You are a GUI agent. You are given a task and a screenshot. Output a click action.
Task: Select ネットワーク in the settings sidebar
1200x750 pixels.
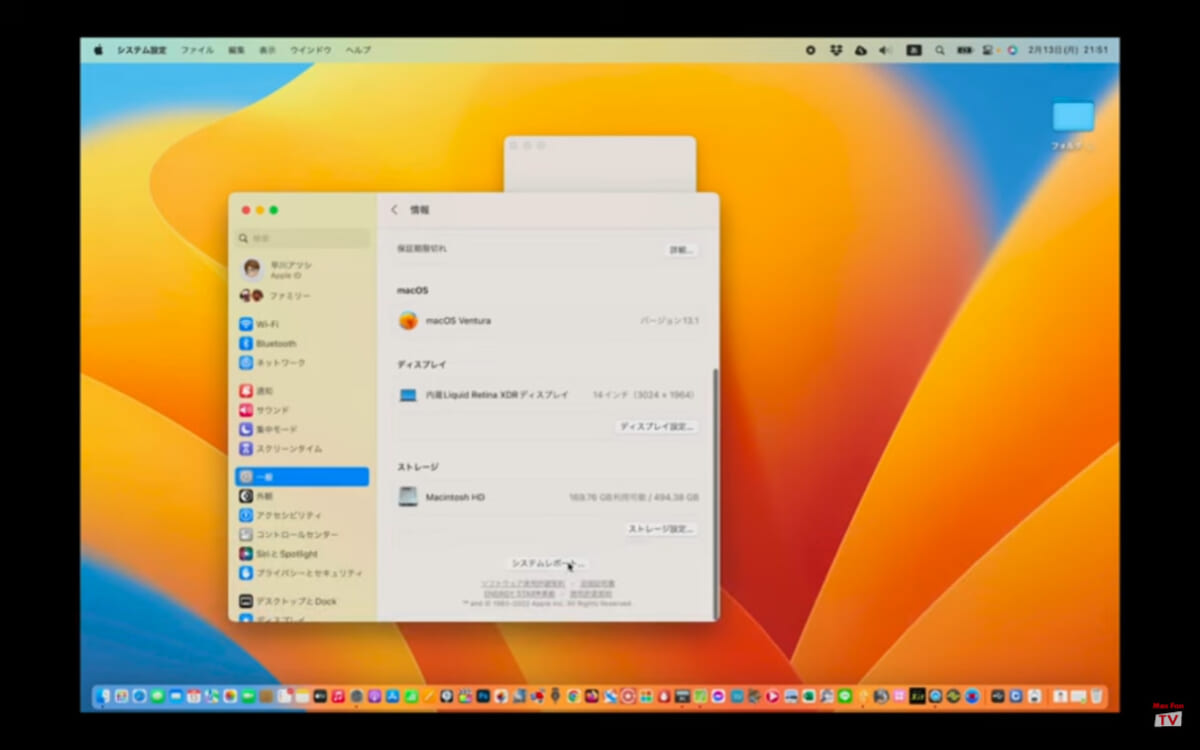click(x=302, y=362)
